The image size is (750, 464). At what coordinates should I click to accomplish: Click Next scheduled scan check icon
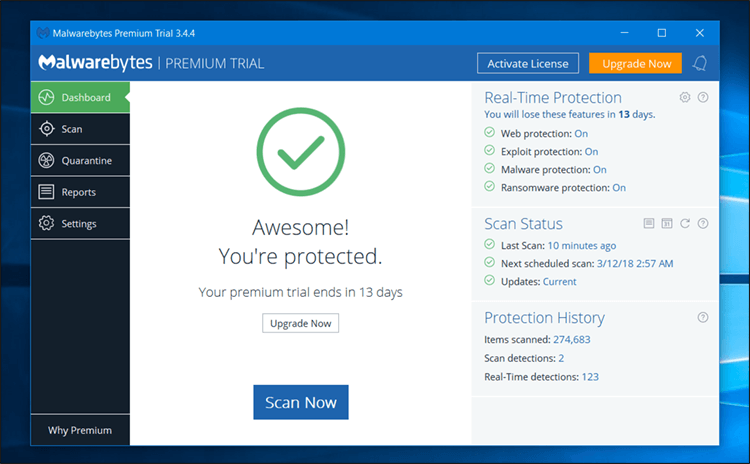489,263
